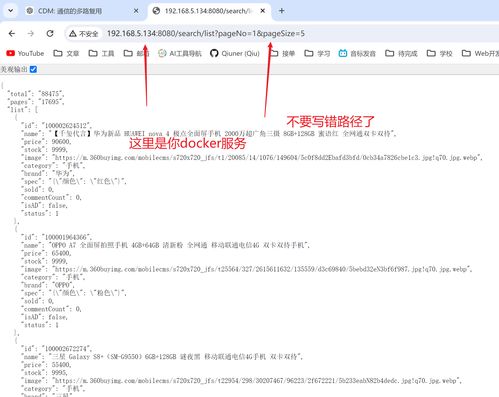Click the 不安全 site security warning
This screenshot has height=397, width=499.
click(x=83, y=34)
